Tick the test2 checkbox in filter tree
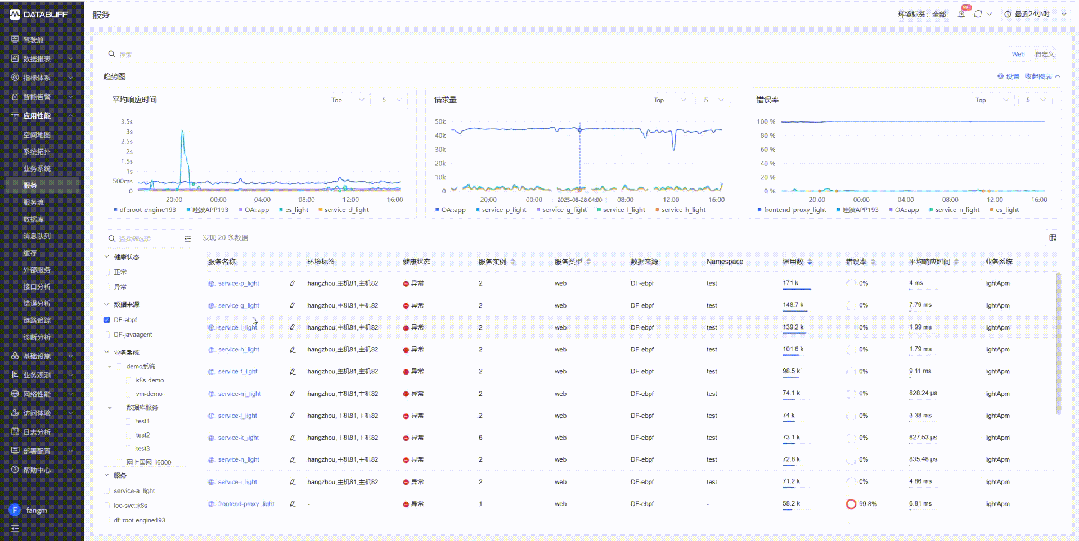The image size is (1079, 541). click(128, 435)
